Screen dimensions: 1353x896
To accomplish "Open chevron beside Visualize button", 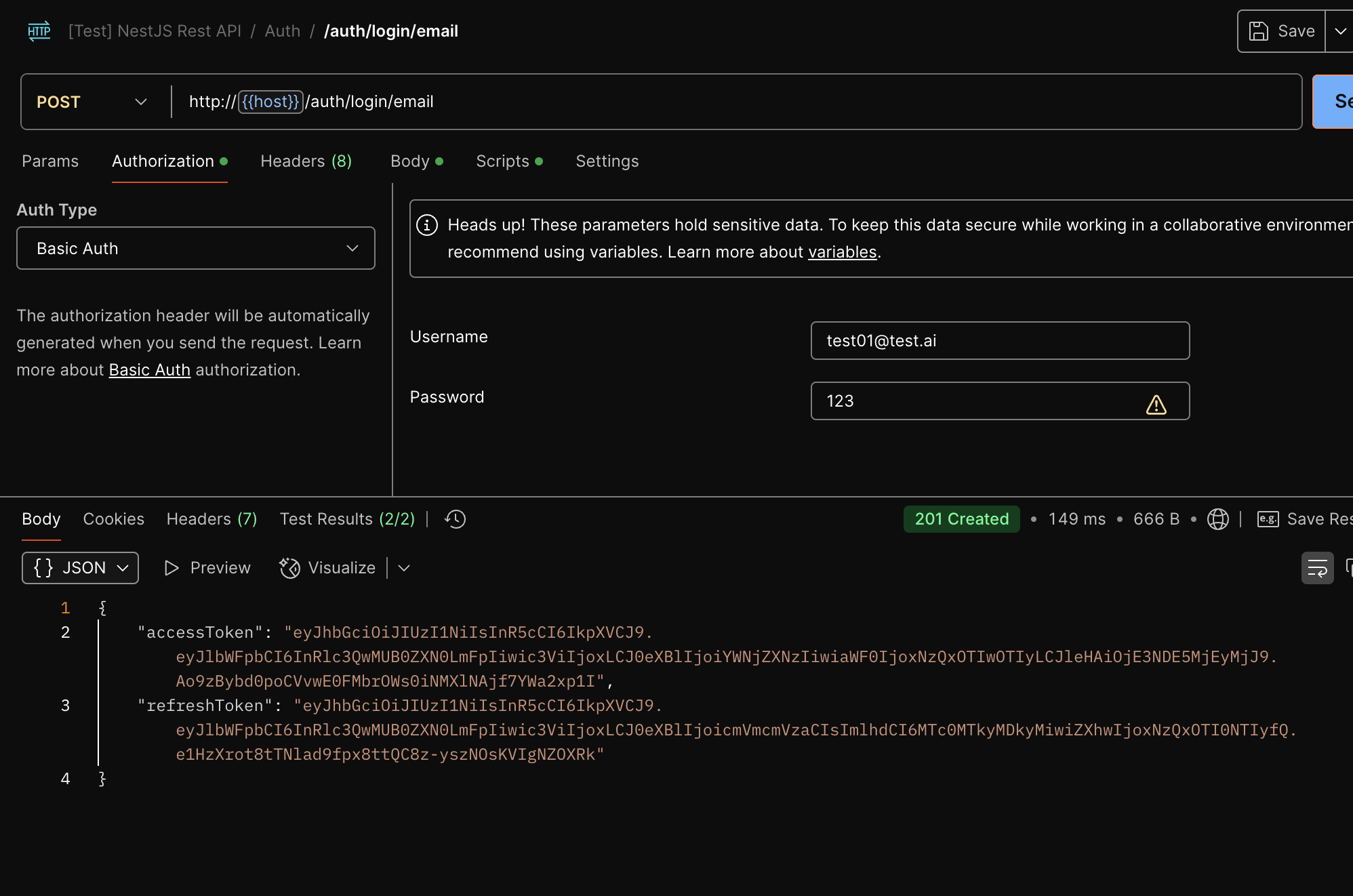I will coord(404,568).
